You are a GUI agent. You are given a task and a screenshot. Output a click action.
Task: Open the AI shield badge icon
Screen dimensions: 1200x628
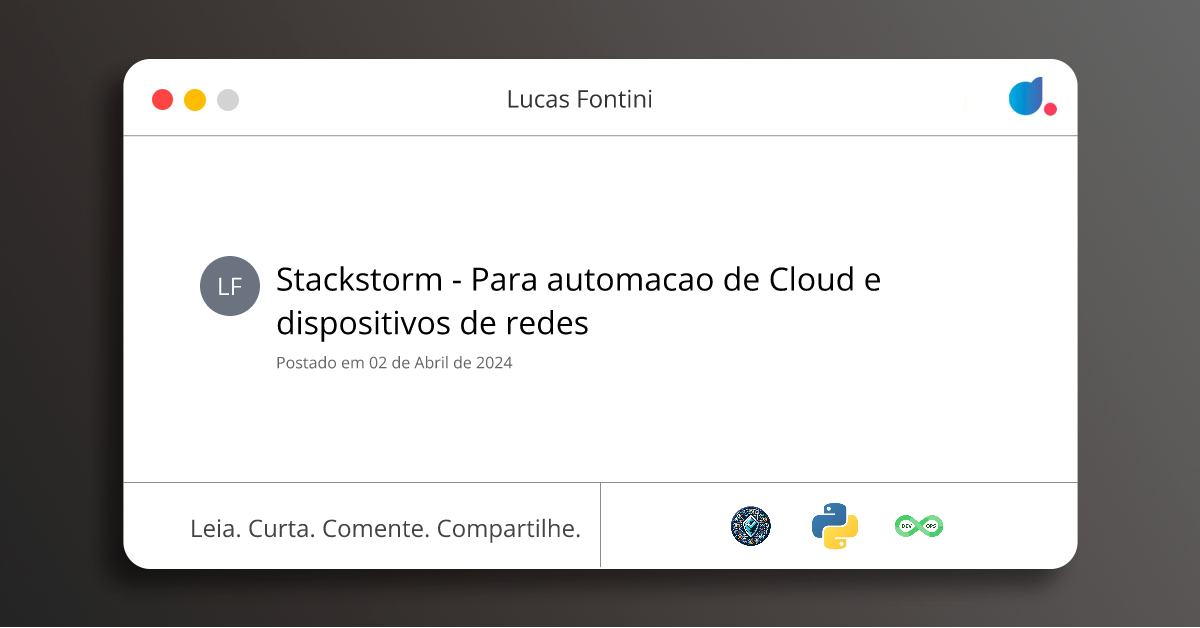(750, 525)
